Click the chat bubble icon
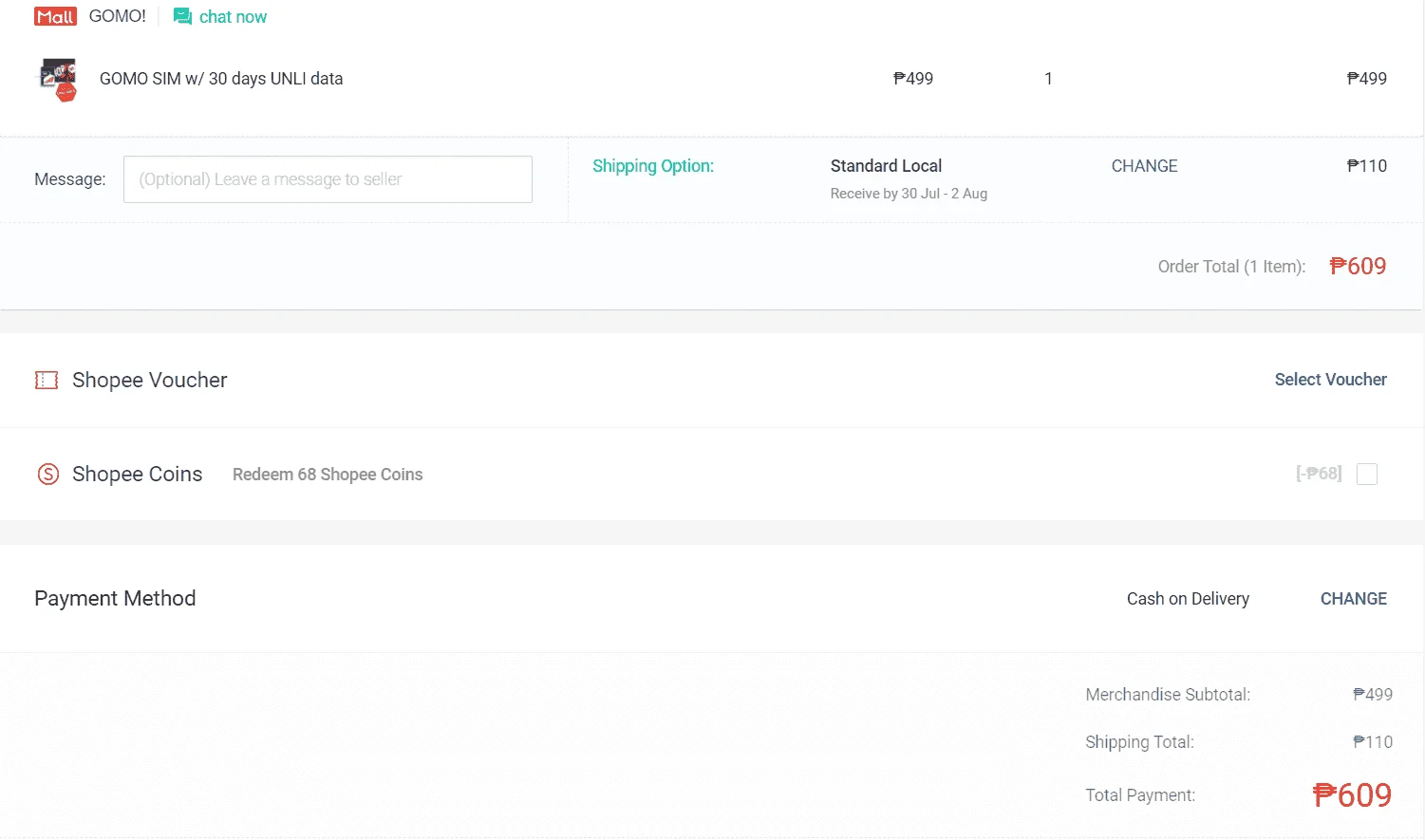The image size is (1425, 840). 182,17
